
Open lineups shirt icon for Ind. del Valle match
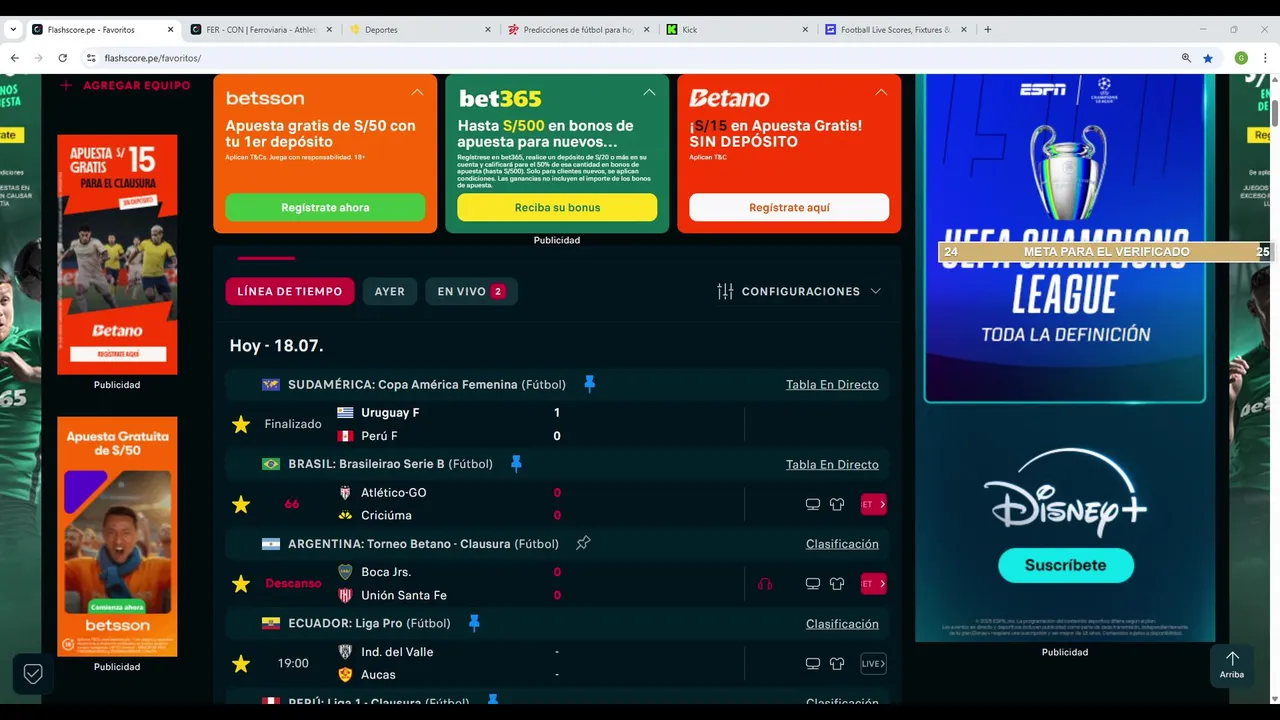pos(837,663)
